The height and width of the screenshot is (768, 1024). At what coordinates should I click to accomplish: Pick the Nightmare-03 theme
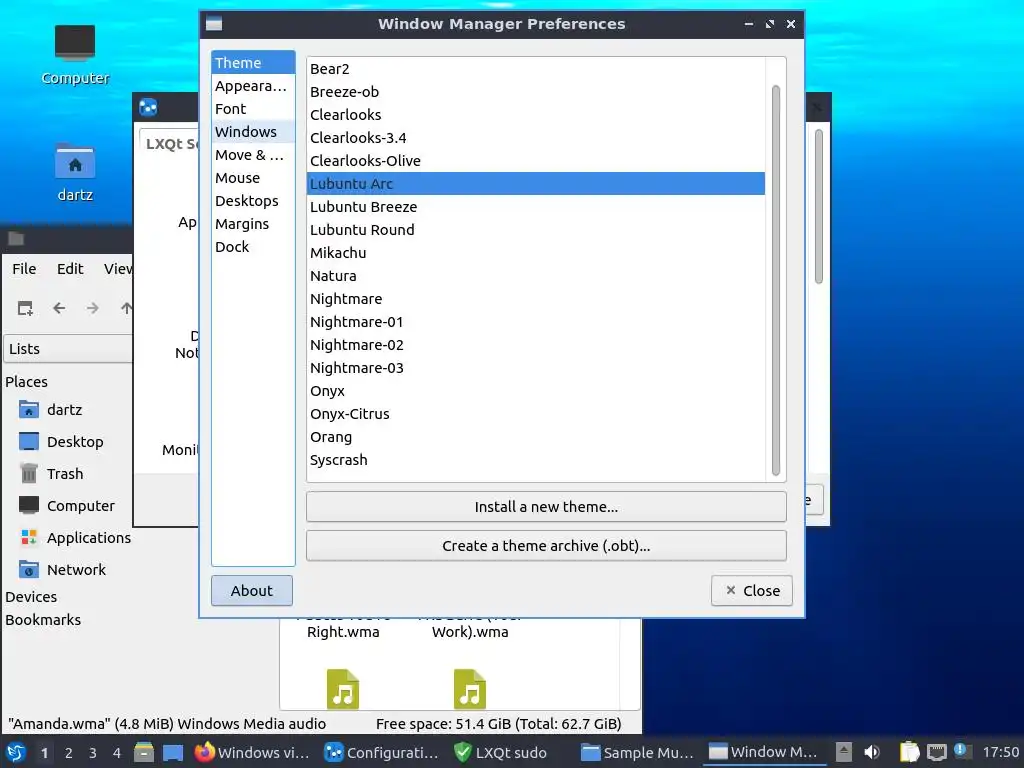click(536, 368)
